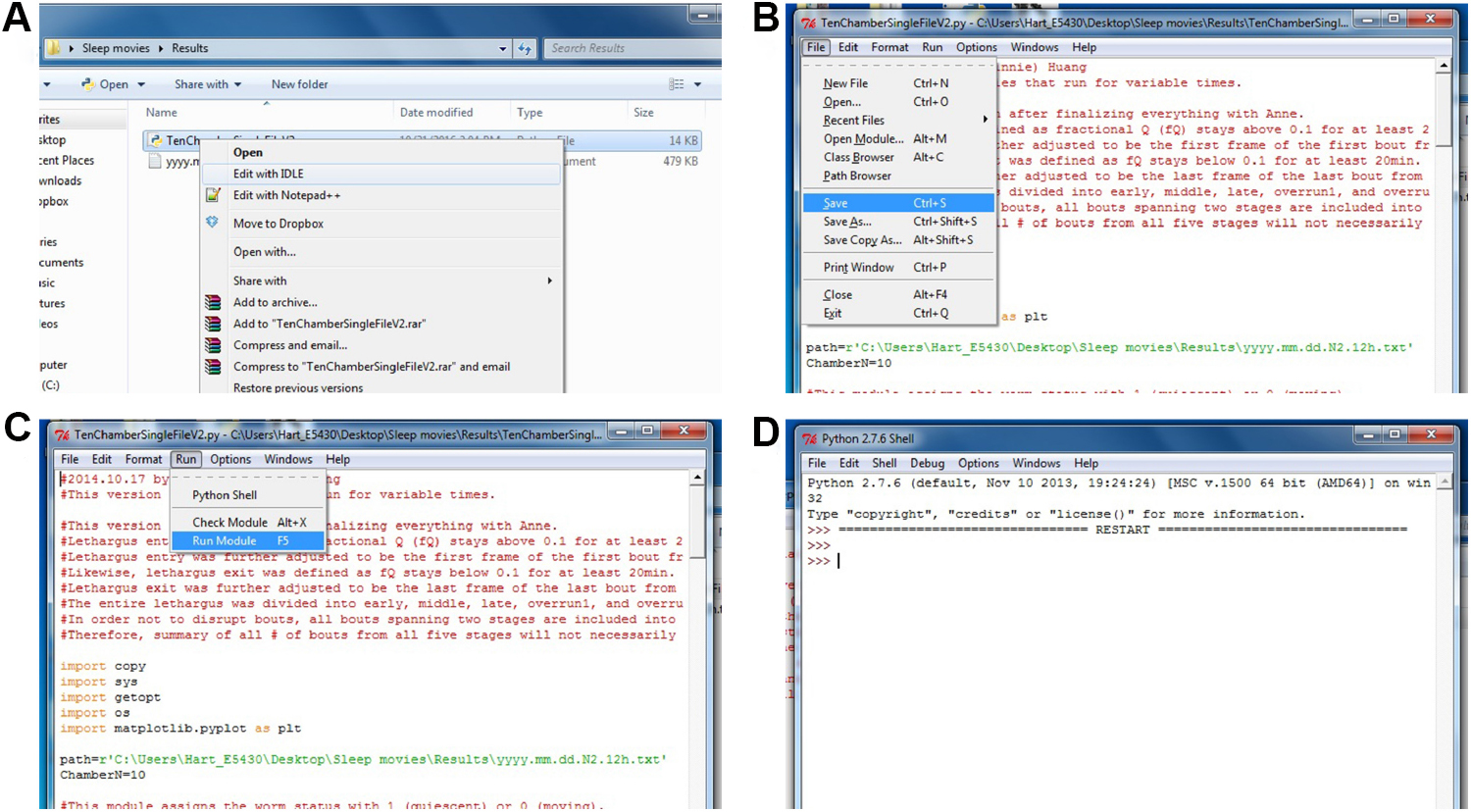Image resolution: width=1471 pixels, height=812 pixels.
Task: Click the IDLE Tk icon in panel B title
Action: click(x=809, y=23)
